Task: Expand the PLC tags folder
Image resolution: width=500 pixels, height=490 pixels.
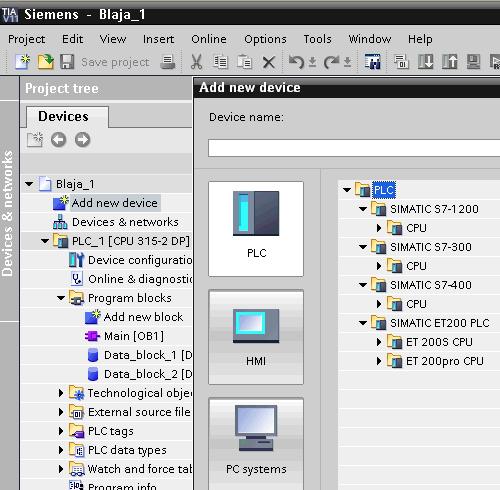Action: pos(61,431)
